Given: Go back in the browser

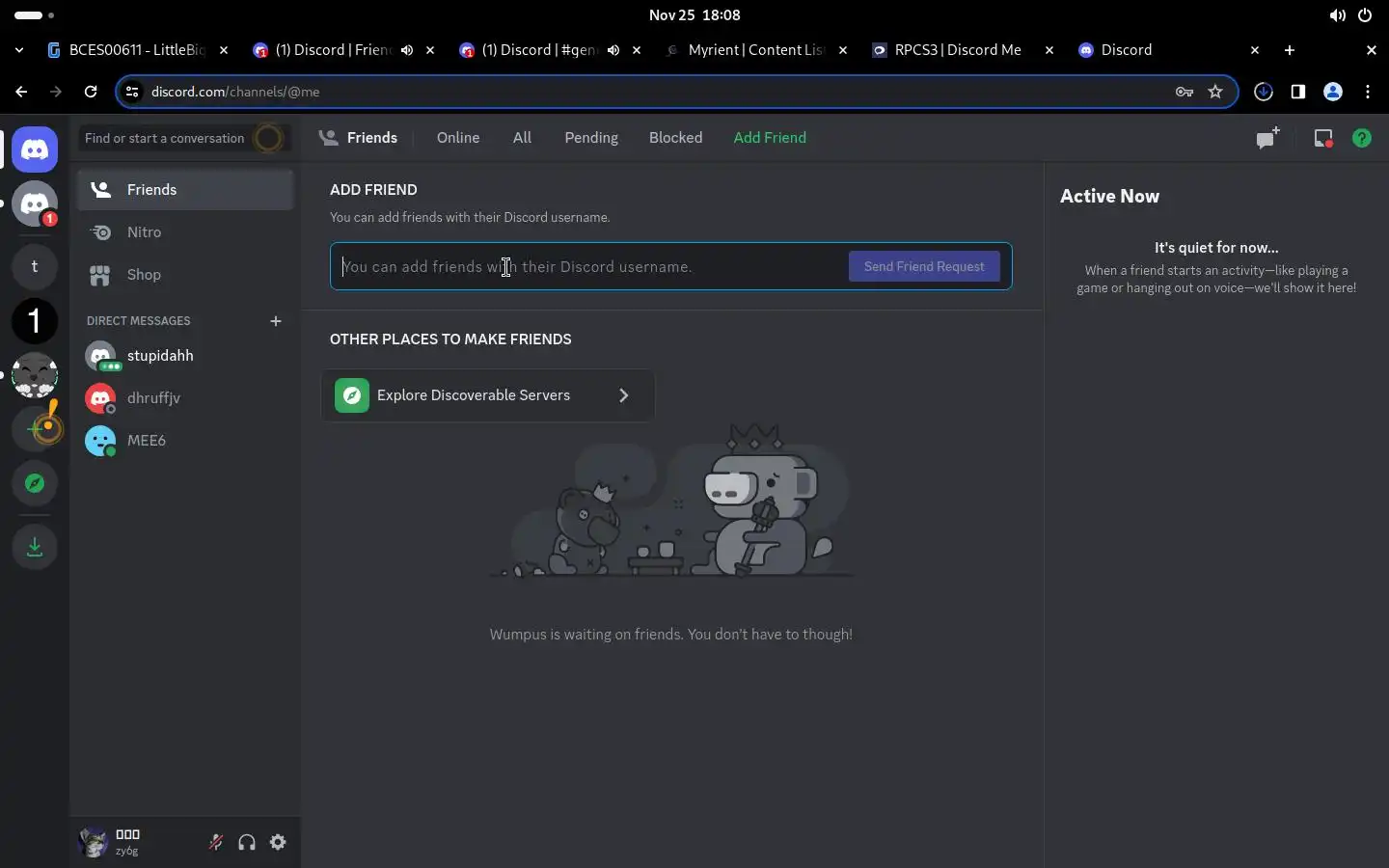Looking at the screenshot, I should tap(21, 92).
